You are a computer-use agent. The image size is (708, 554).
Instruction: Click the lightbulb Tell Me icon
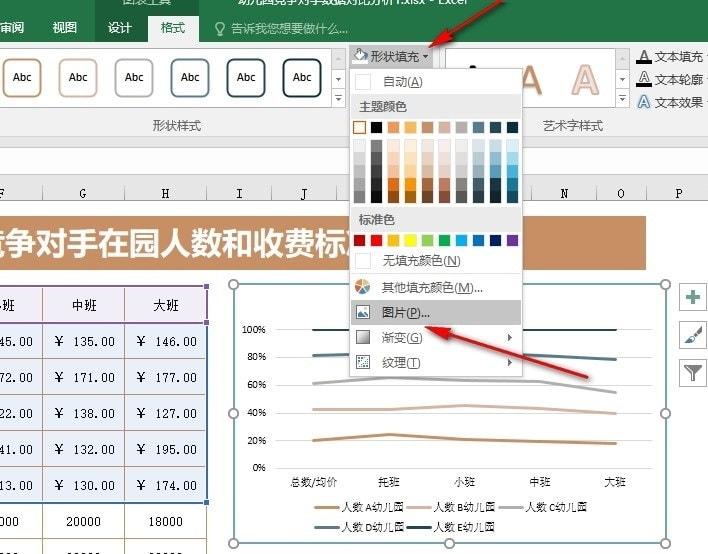click(x=219, y=29)
